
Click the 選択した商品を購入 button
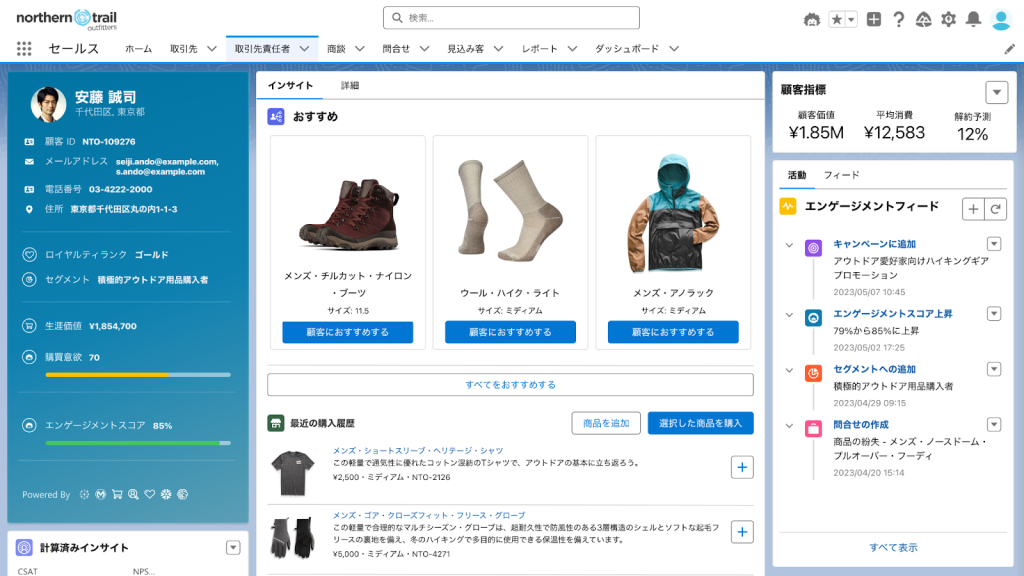tap(700, 423)
